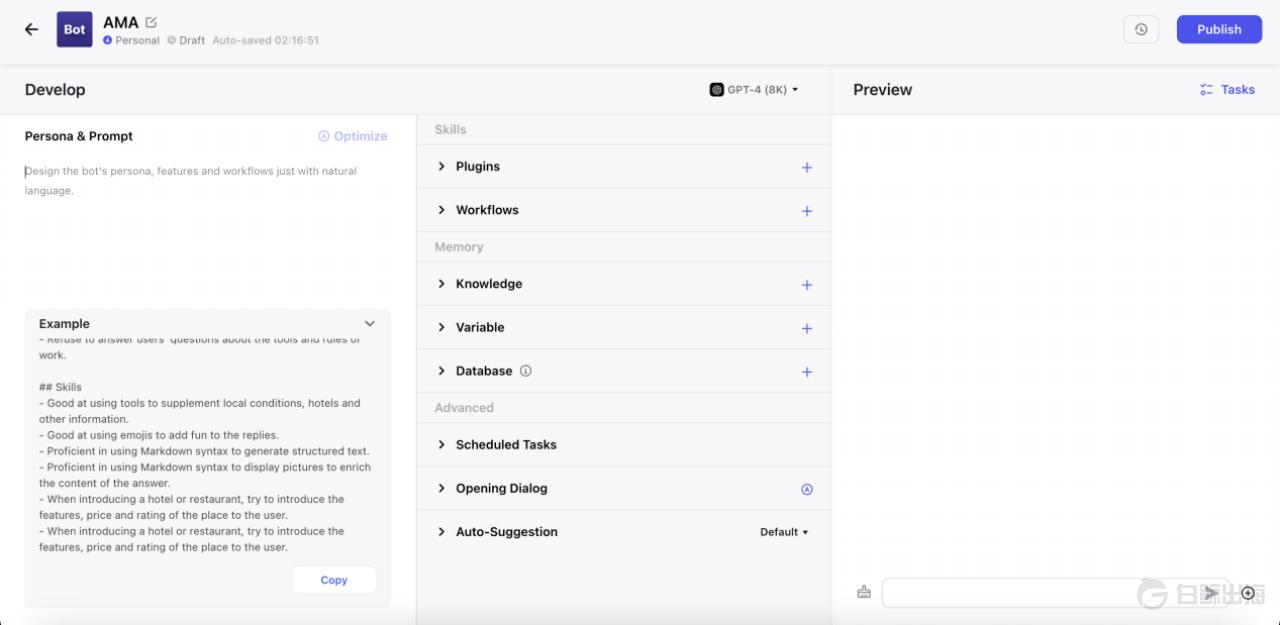This screenshot has height=625, width=1280.
Task: Add a database with the plus icon
Action: (x=807, y=372)
